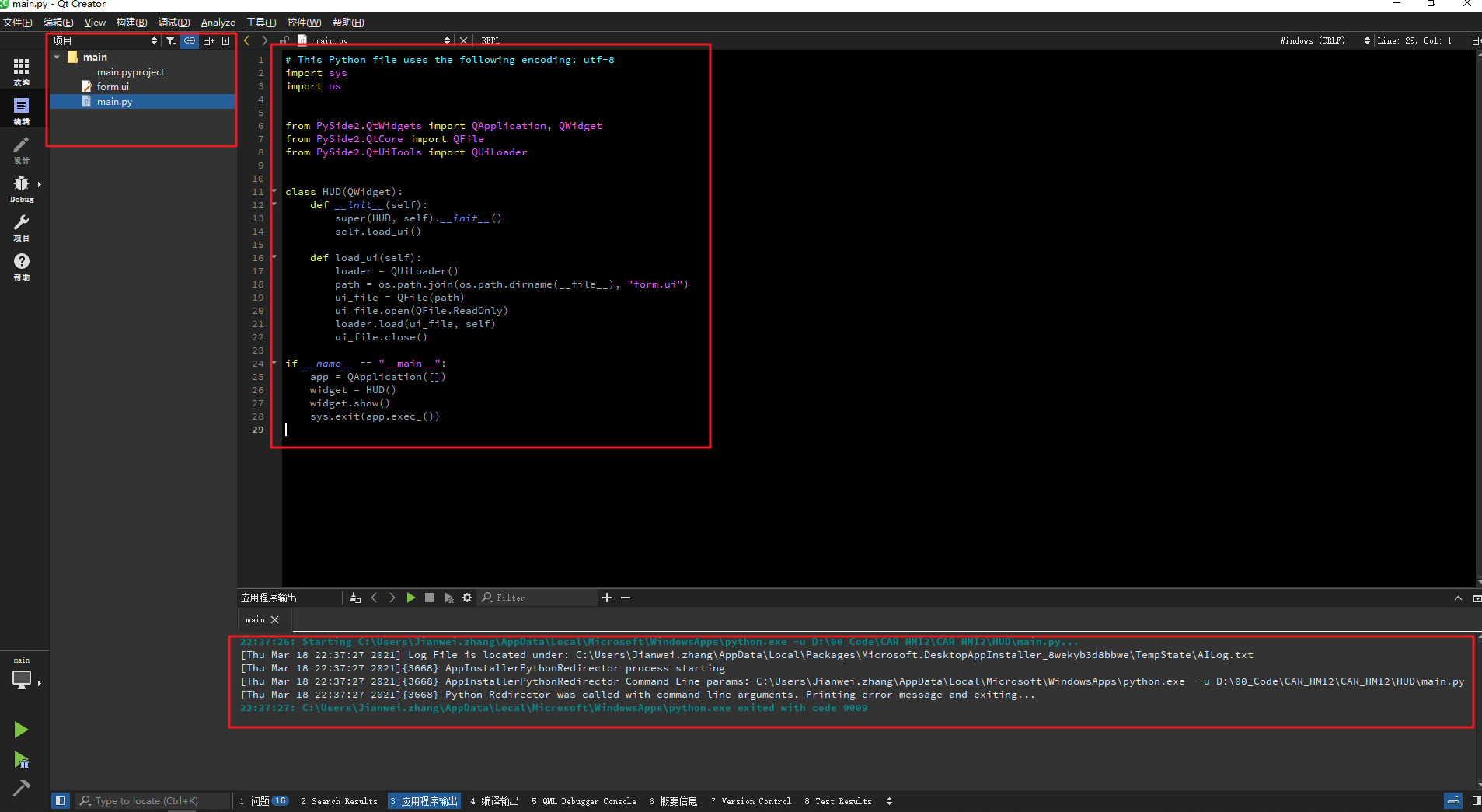1482x812 pixels.
Task: Fold the load_ui method at line 16
Action: click(x=274, y=257)
